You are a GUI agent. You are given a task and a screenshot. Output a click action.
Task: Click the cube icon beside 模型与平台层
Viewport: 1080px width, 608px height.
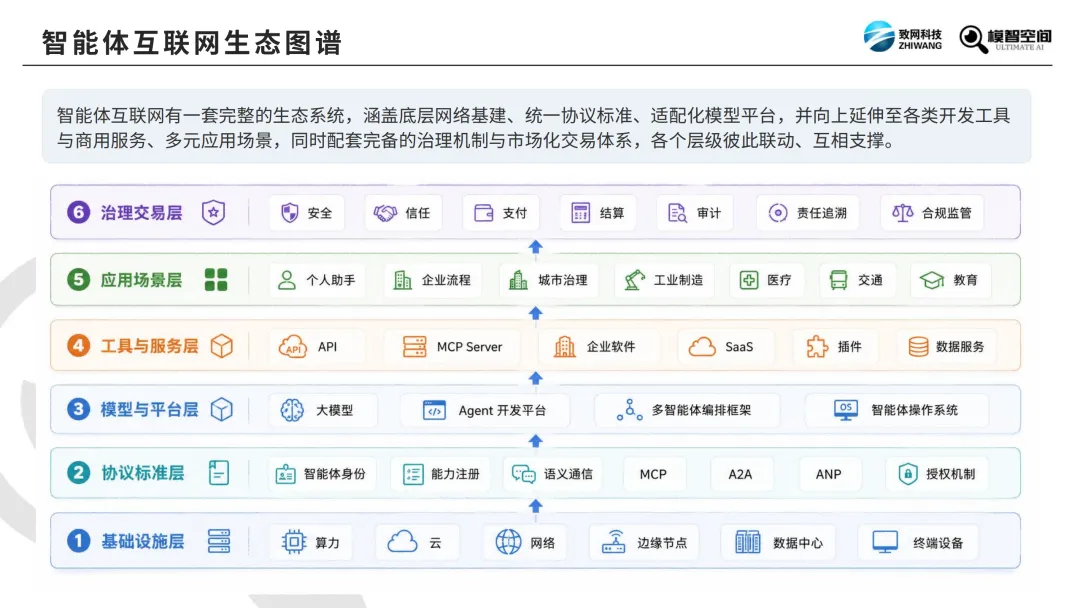221,409
